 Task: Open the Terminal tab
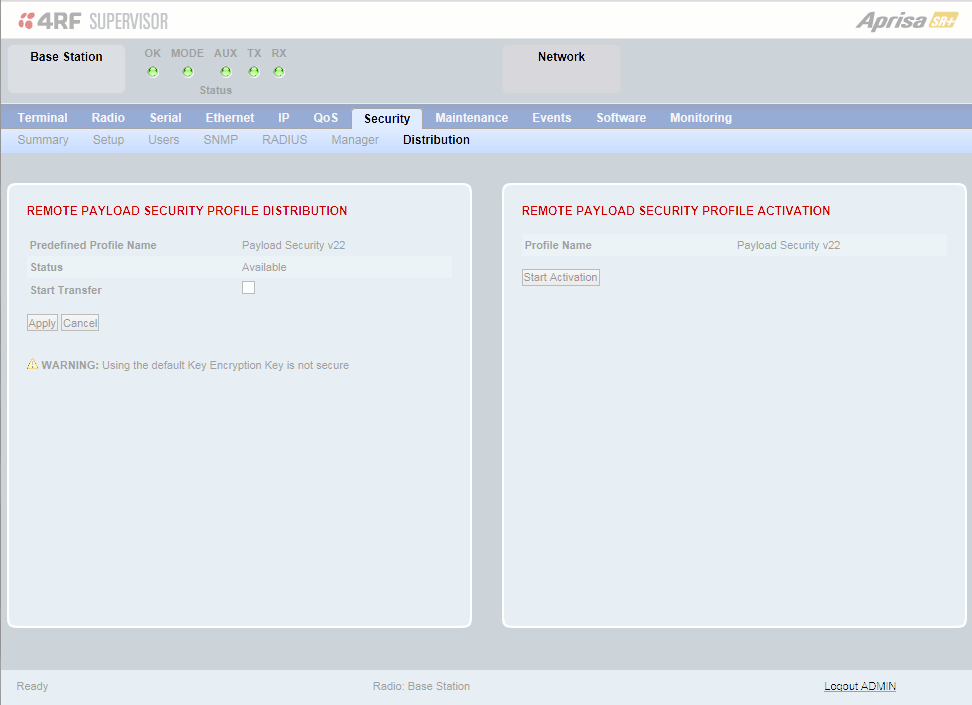click(x=42, y=118)
